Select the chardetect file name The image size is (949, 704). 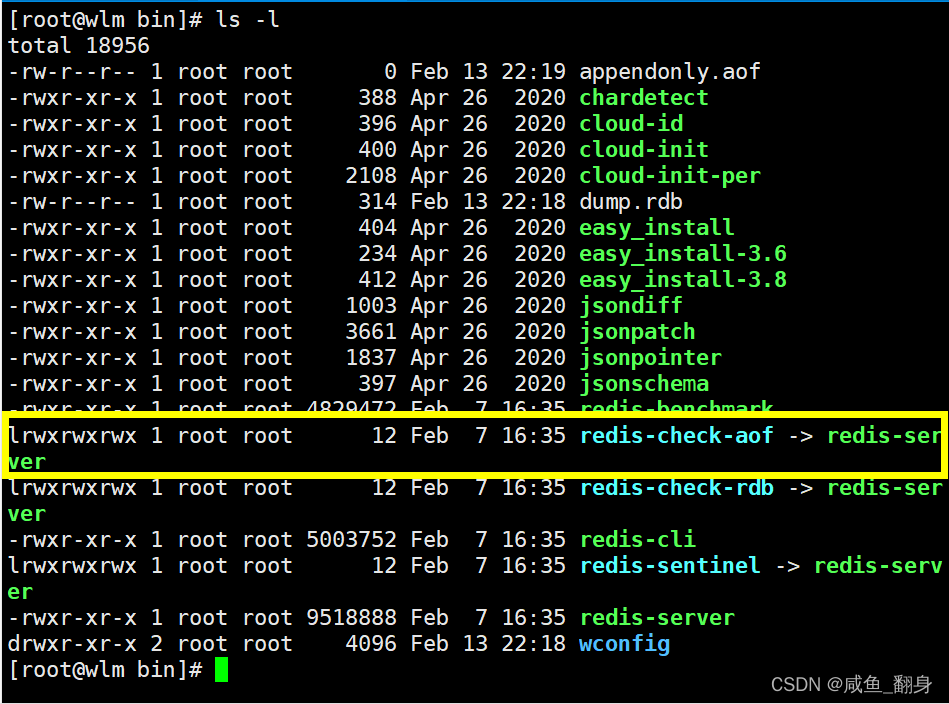point(643,98)
